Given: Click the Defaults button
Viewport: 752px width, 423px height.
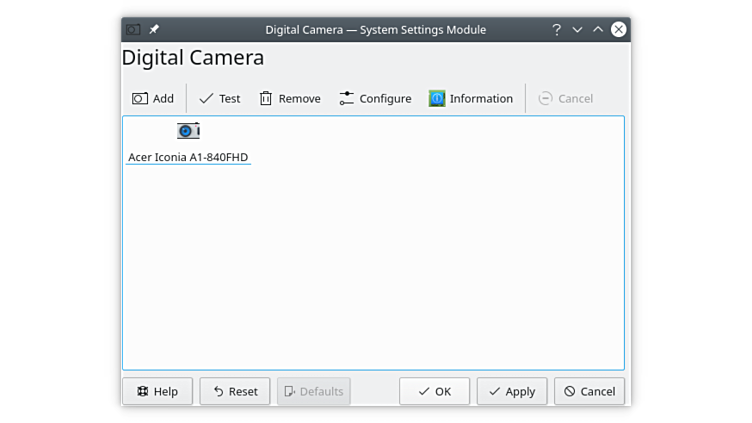Looking at the screenshot, I should click(x=313, y=391).
